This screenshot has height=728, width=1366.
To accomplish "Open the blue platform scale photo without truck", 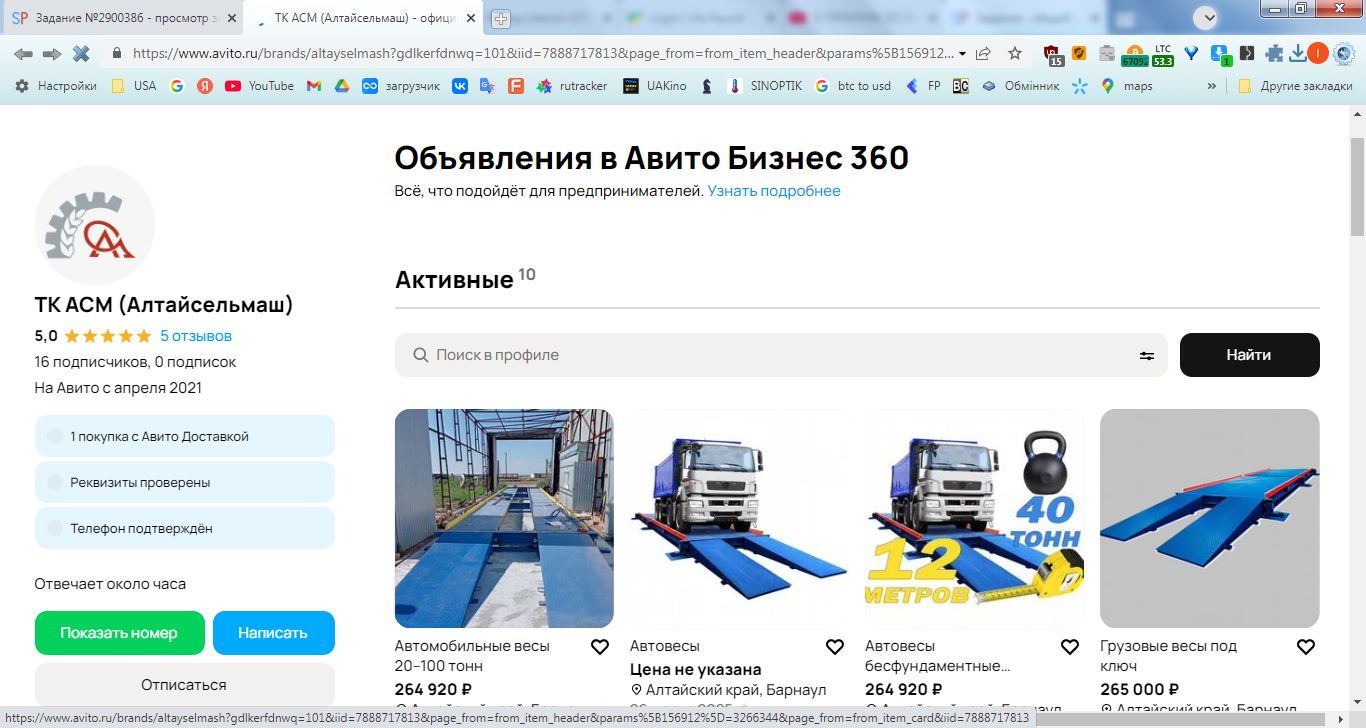I will [x=1210, y=518].
